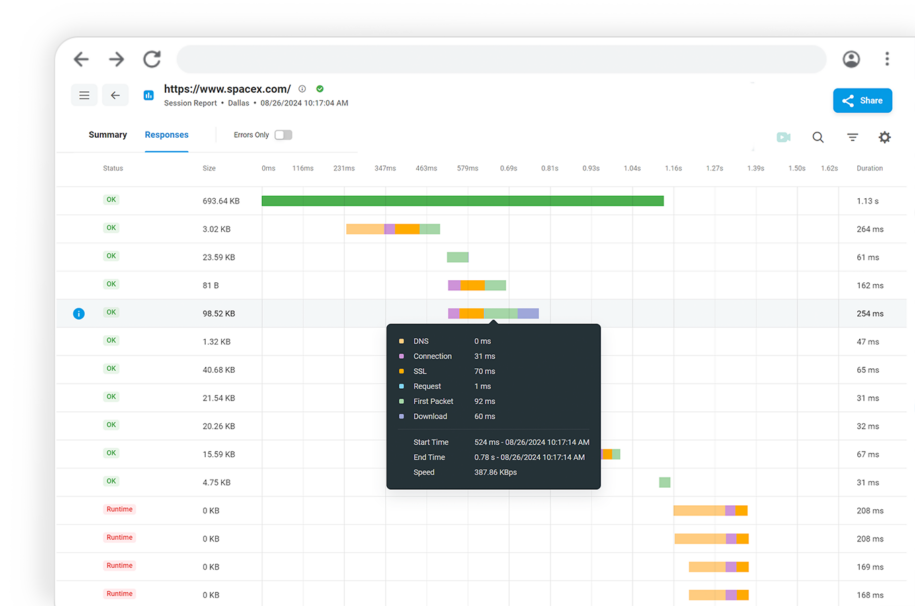Image resolution: width=915 pixels, height=606 pixels.
Task: Open the filter options icon
Action: click(x=850, y=137)
